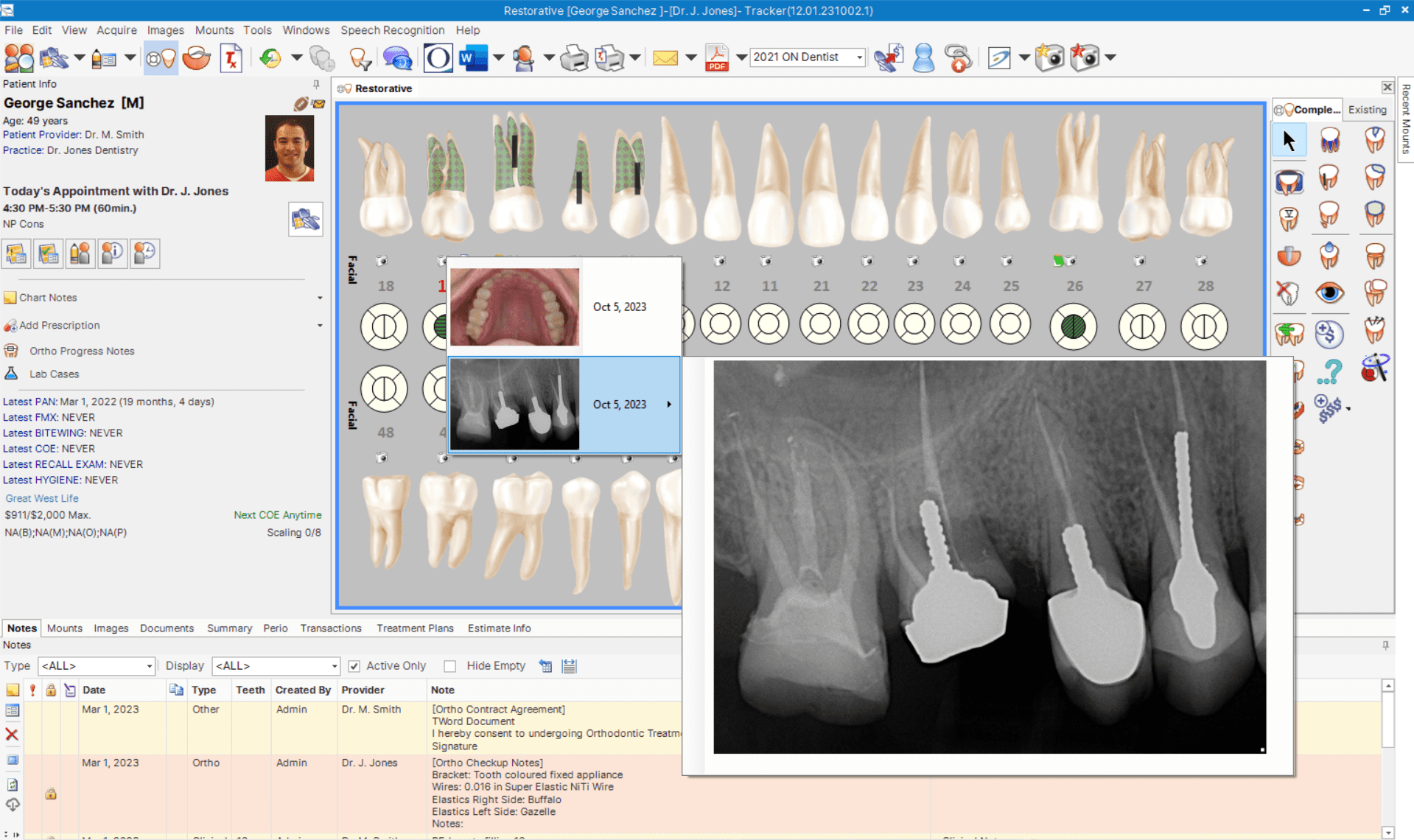The image size is (1414, 840).
Task: Click the add fee dollar circle icon
Action: [1329, 334]
